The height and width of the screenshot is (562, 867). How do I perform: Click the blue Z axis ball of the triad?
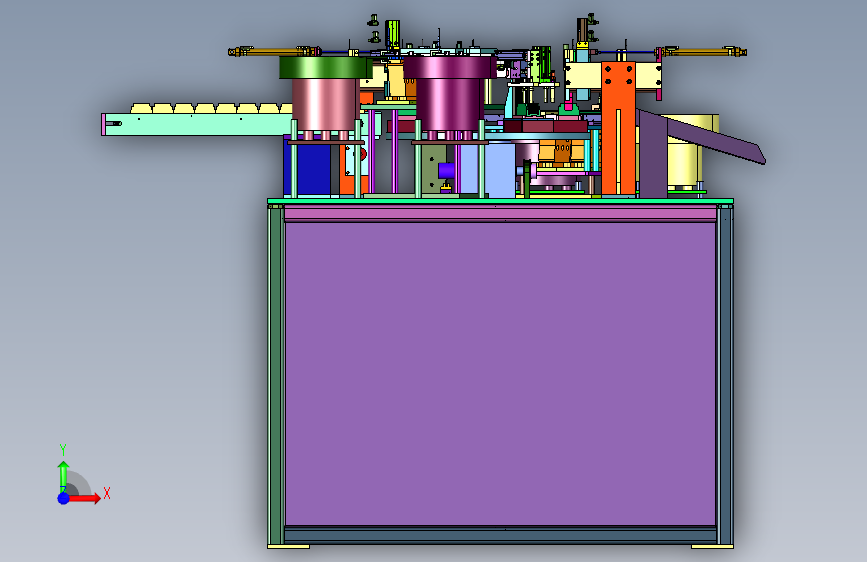(x=64, y=498)
